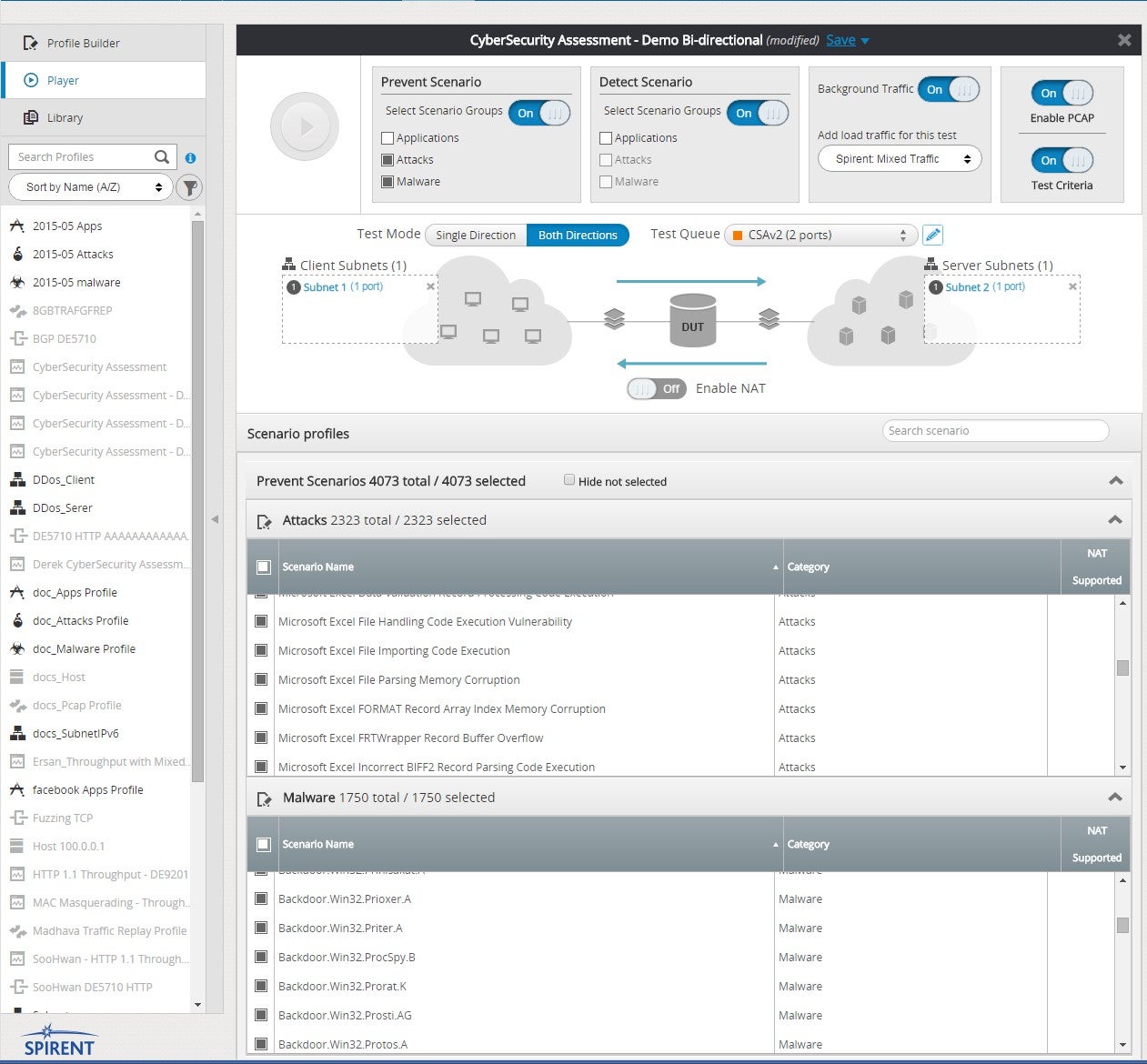This screenshot has width=1147, height=1064.
Task: Click Attacks table scrollbar thumb
Action: [1122, 668]
